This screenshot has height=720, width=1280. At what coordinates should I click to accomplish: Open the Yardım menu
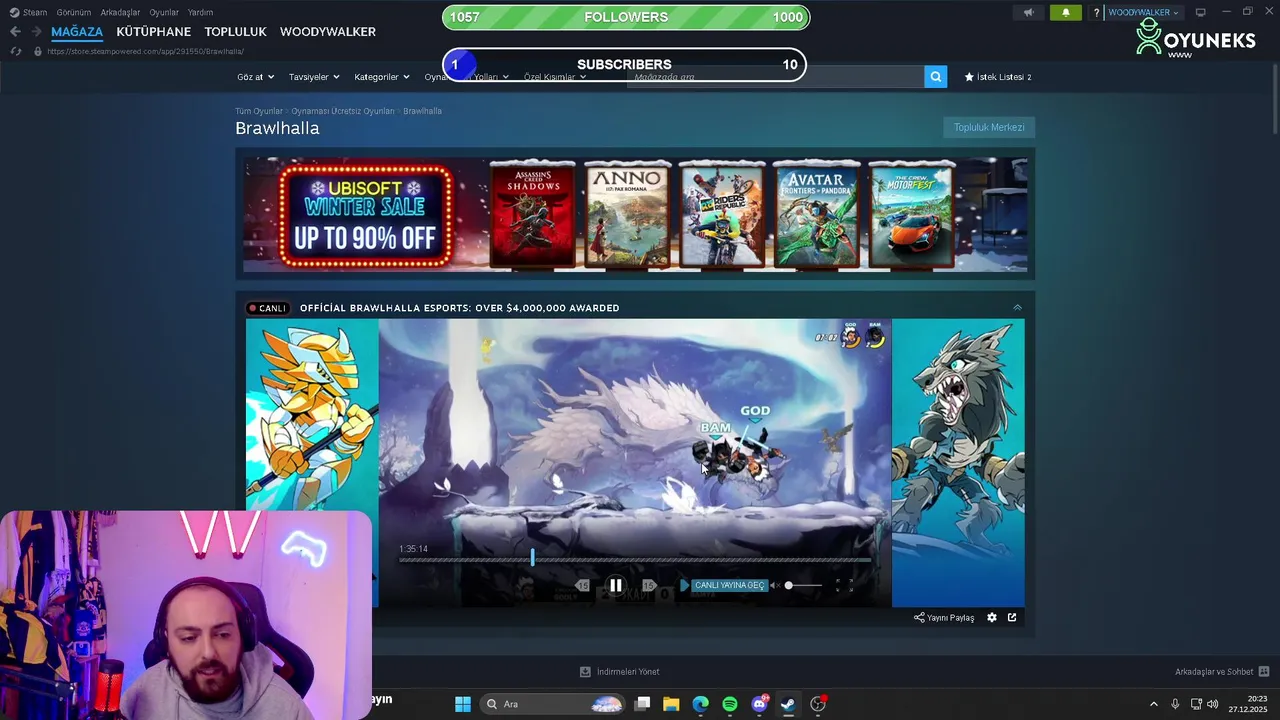click(x=200, y=13)
